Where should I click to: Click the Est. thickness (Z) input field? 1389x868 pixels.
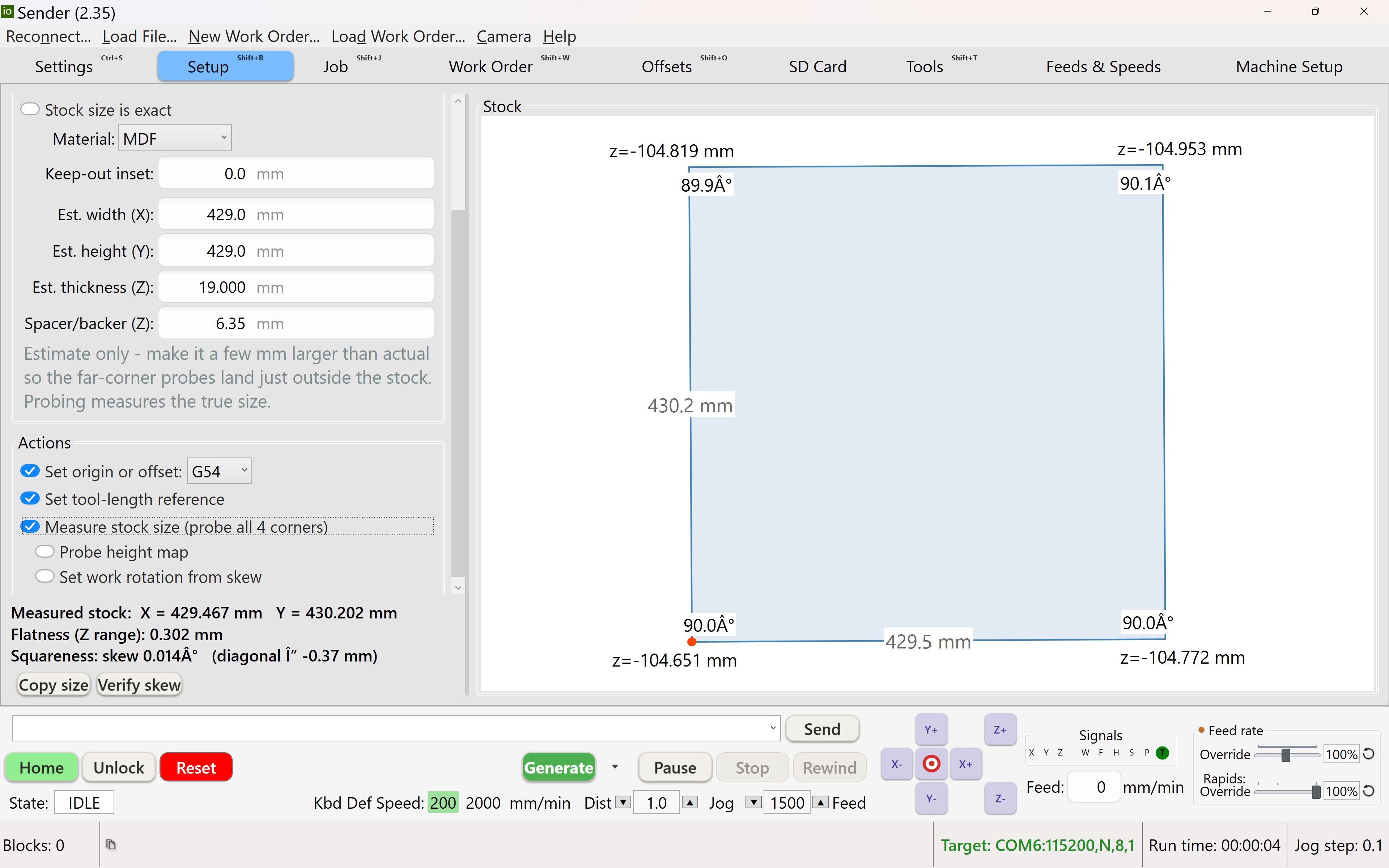(x=296, y=287)
